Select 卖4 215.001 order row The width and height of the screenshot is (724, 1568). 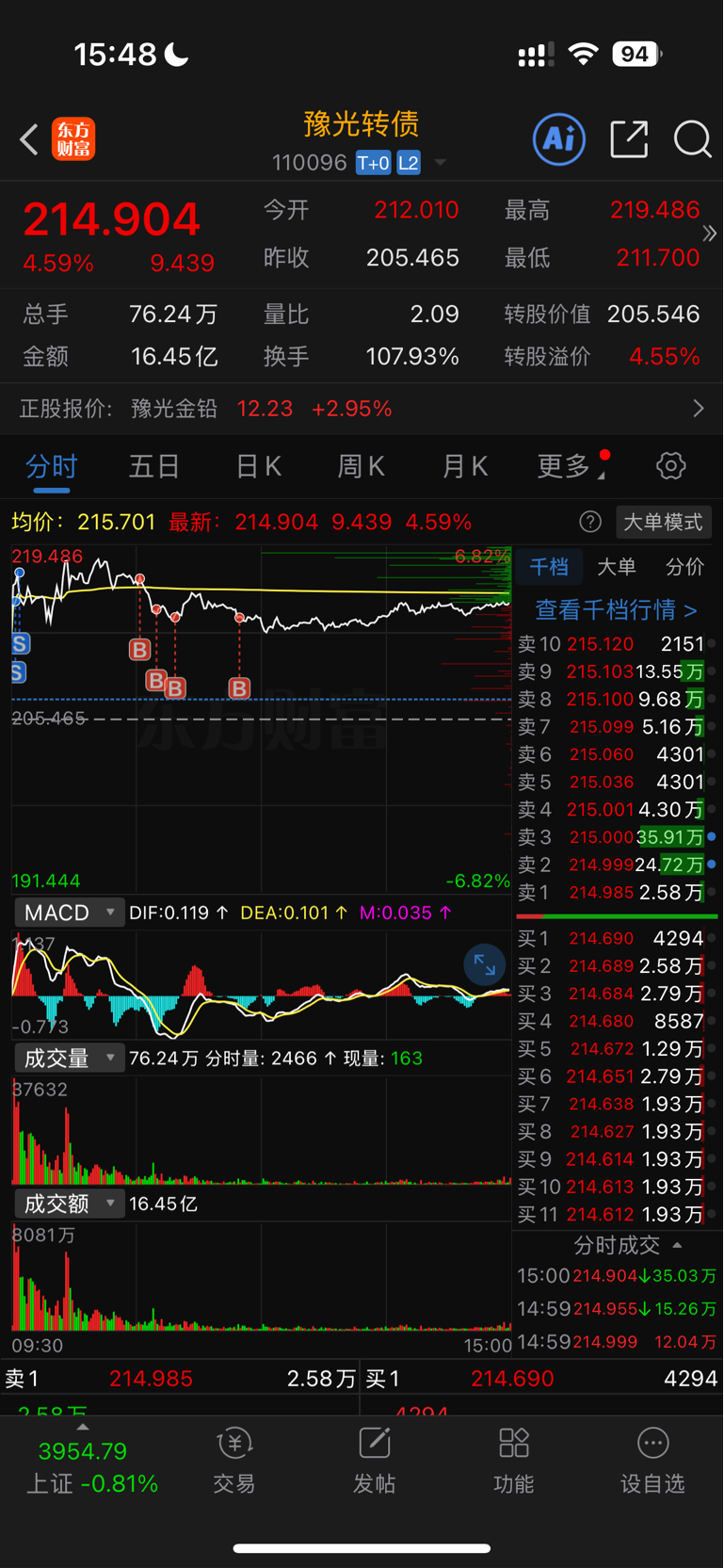click(x=617, y=809)
